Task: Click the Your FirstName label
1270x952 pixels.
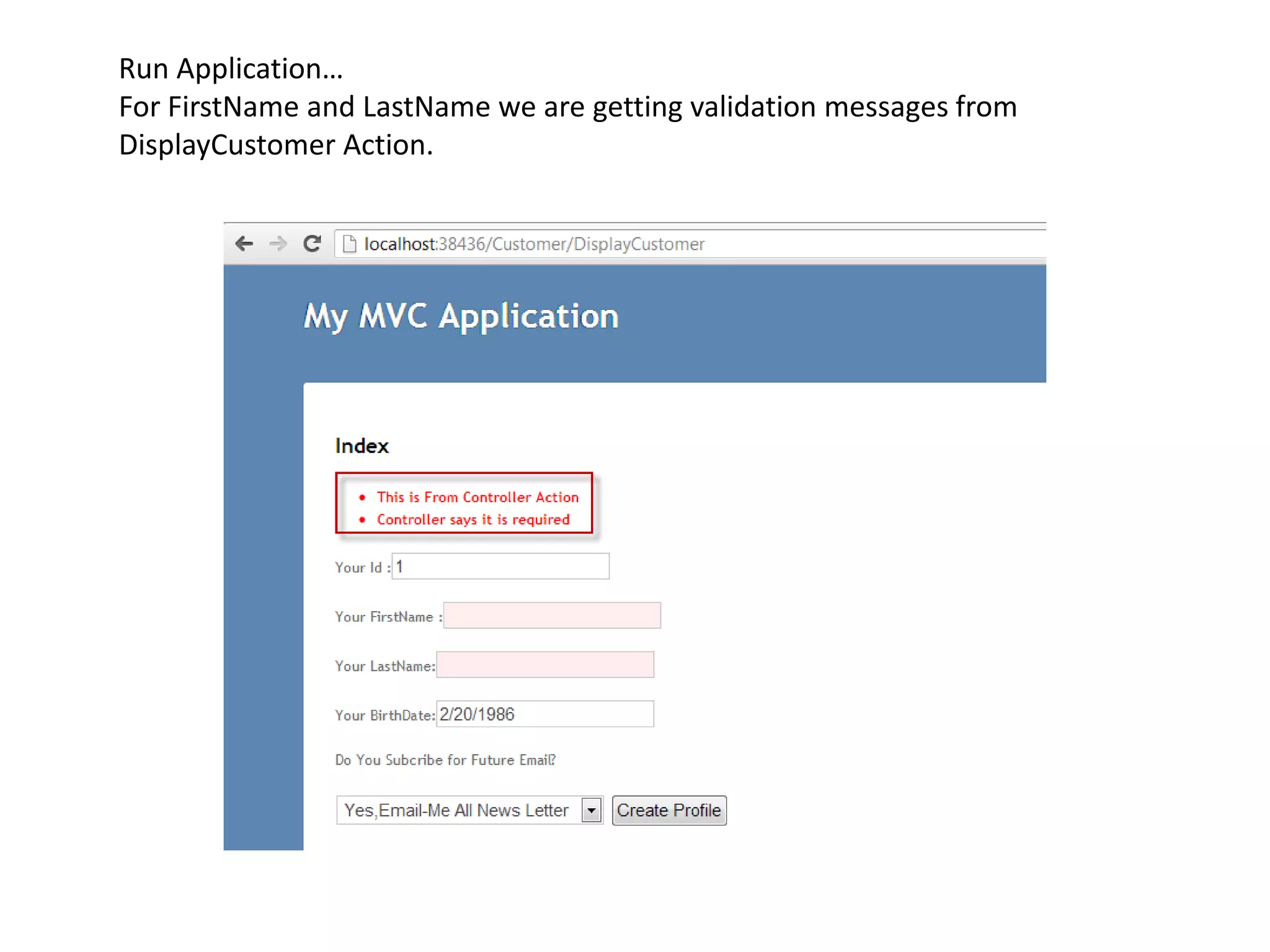Action: point(384,617)
